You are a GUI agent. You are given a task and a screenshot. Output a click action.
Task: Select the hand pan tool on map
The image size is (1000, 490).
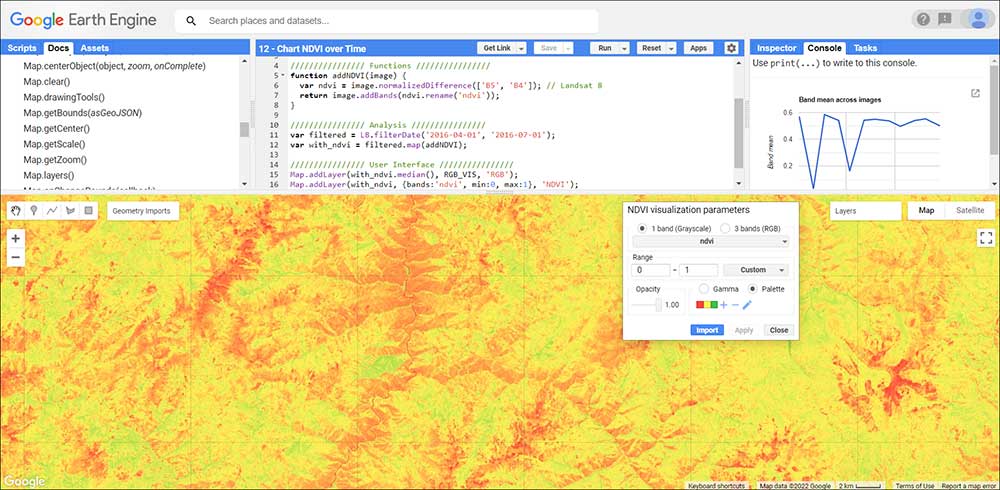16,211
